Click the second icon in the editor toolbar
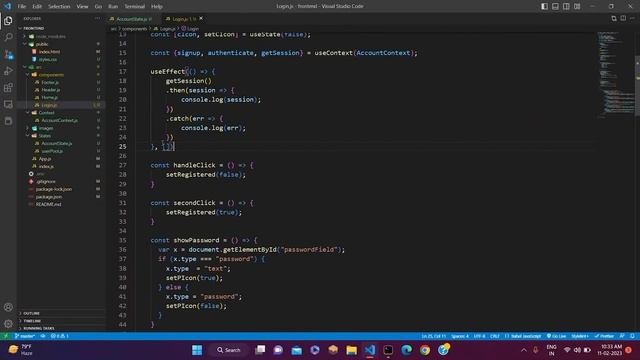640x360 pixels. tap(623, 18)
